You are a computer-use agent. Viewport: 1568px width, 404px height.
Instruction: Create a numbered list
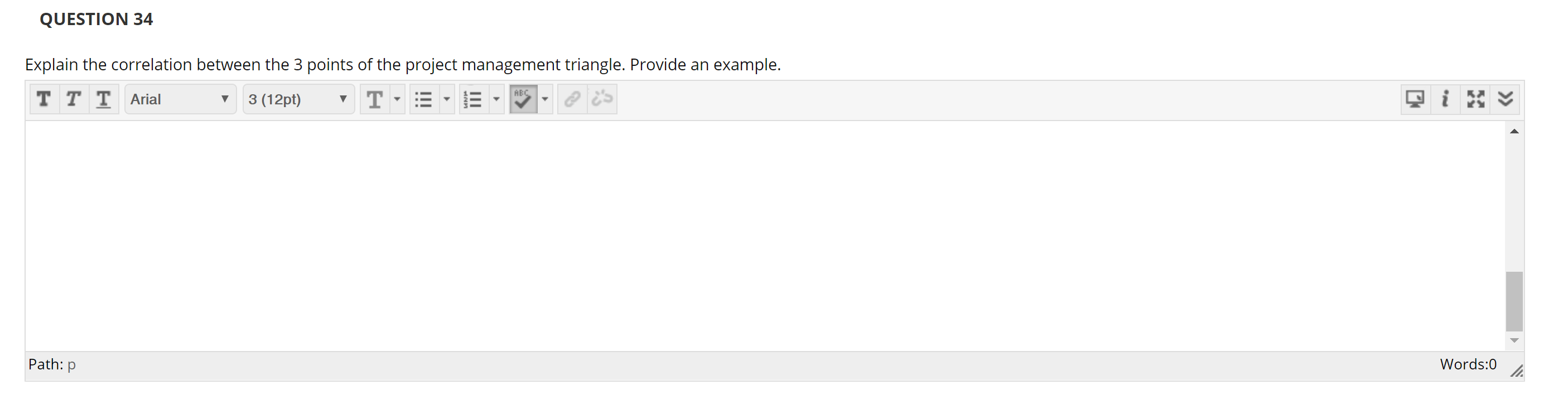(475, 98)
